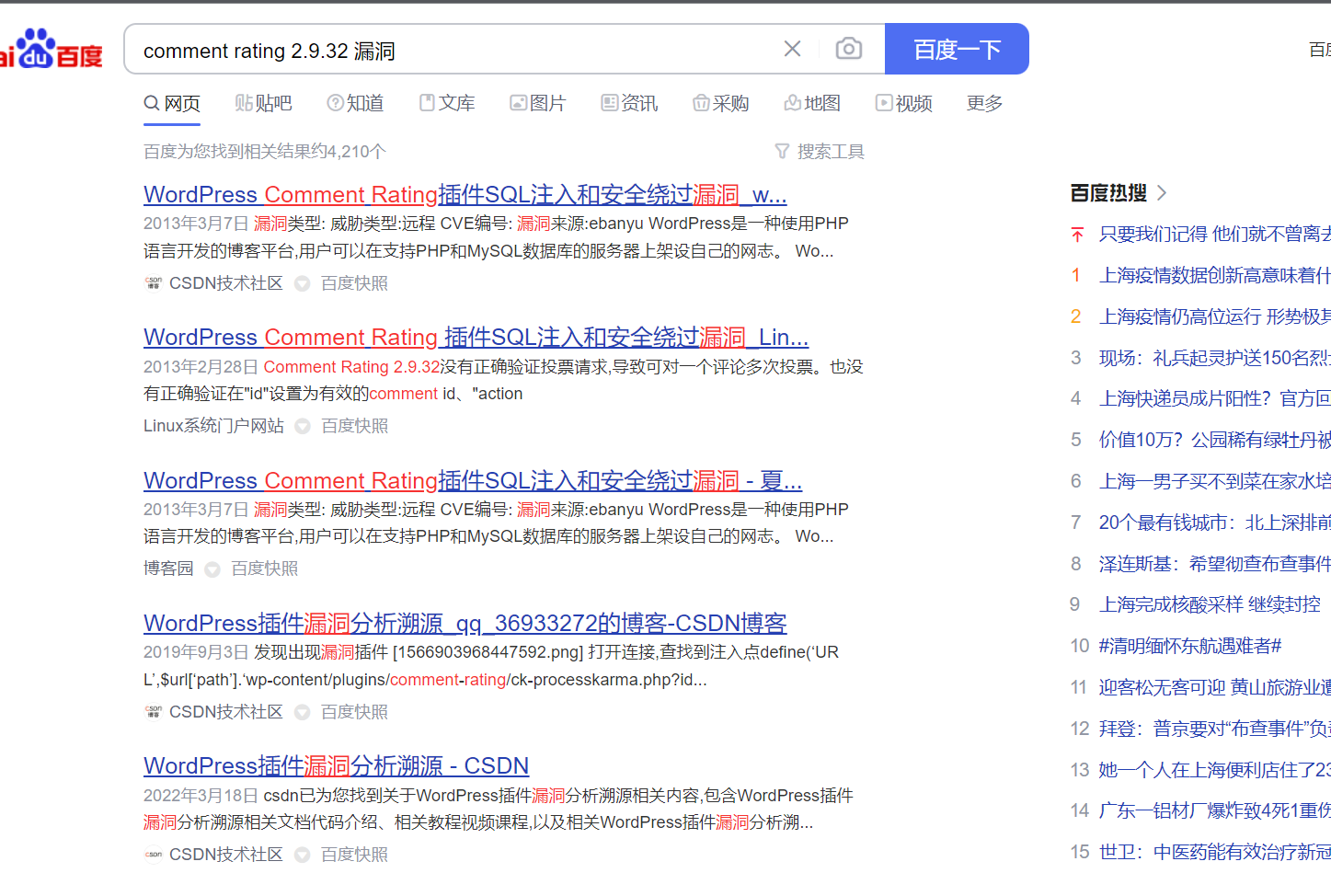Open hot search 上海疫情仍高位运行
Screen dimensions: 1331x896
pos(1214,317)
